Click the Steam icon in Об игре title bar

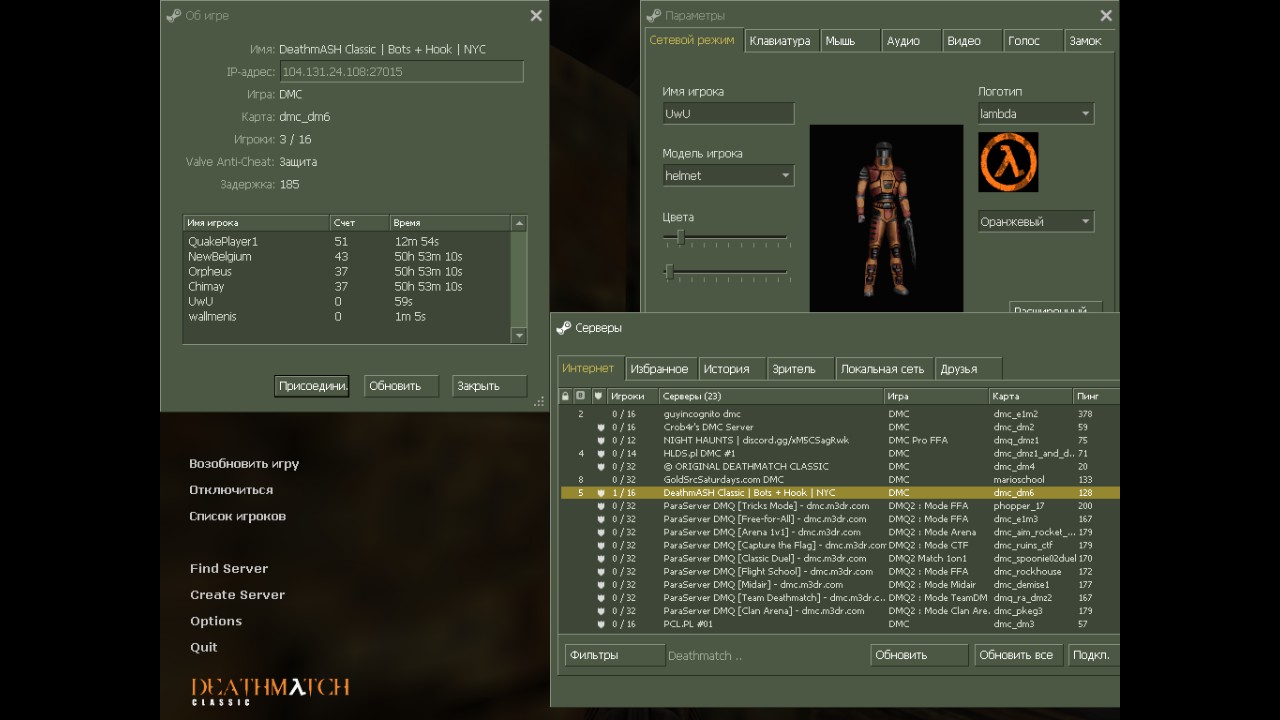pos(174,16)
